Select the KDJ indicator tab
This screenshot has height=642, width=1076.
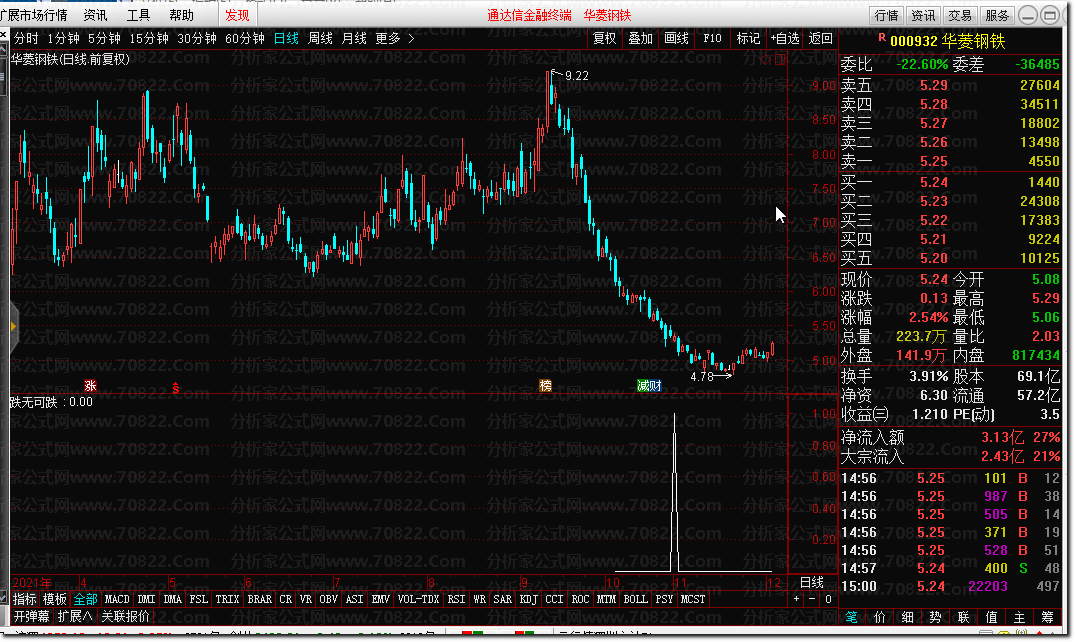[x=528, y=599]
